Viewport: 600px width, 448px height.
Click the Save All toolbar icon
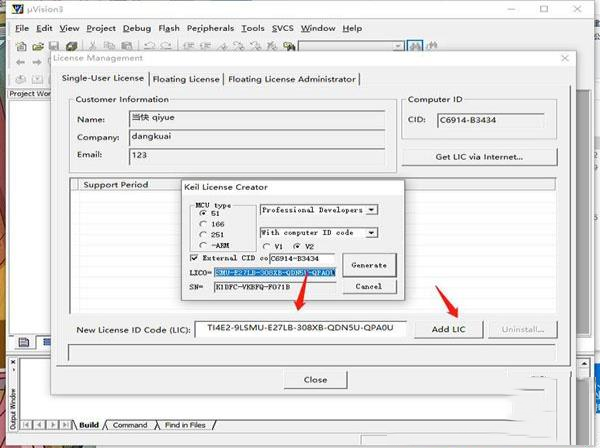(x=71, y=45)
